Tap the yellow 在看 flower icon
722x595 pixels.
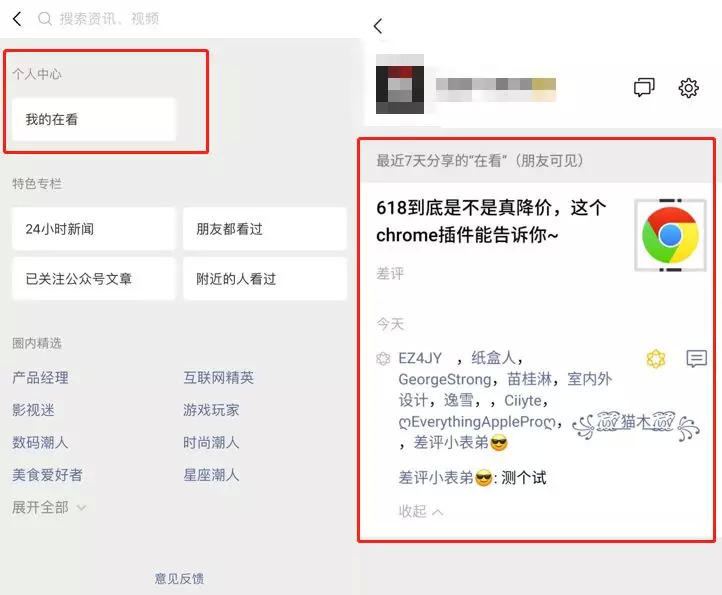point(656,359)
